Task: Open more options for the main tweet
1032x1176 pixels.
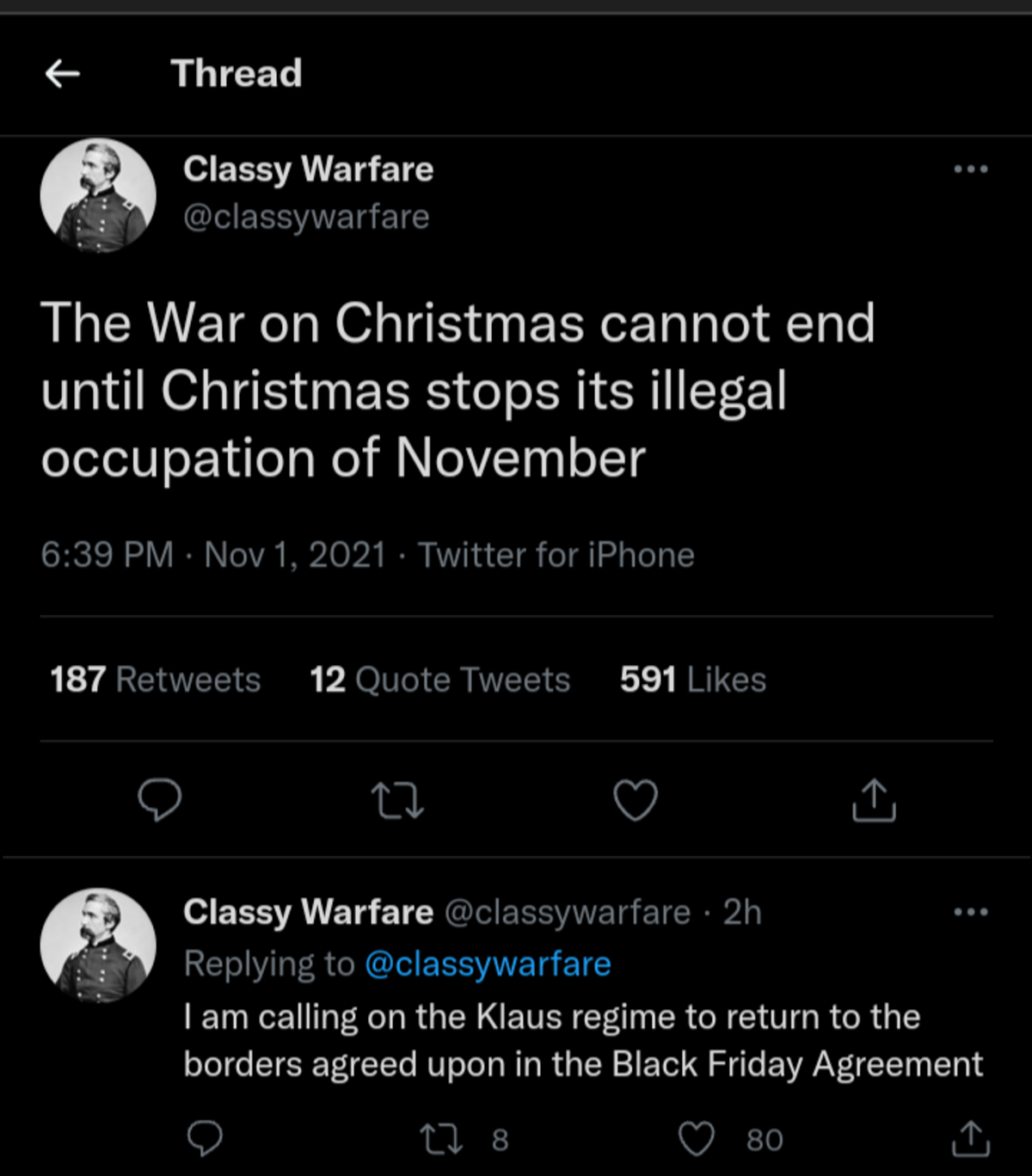Action: tap(971, 169)
